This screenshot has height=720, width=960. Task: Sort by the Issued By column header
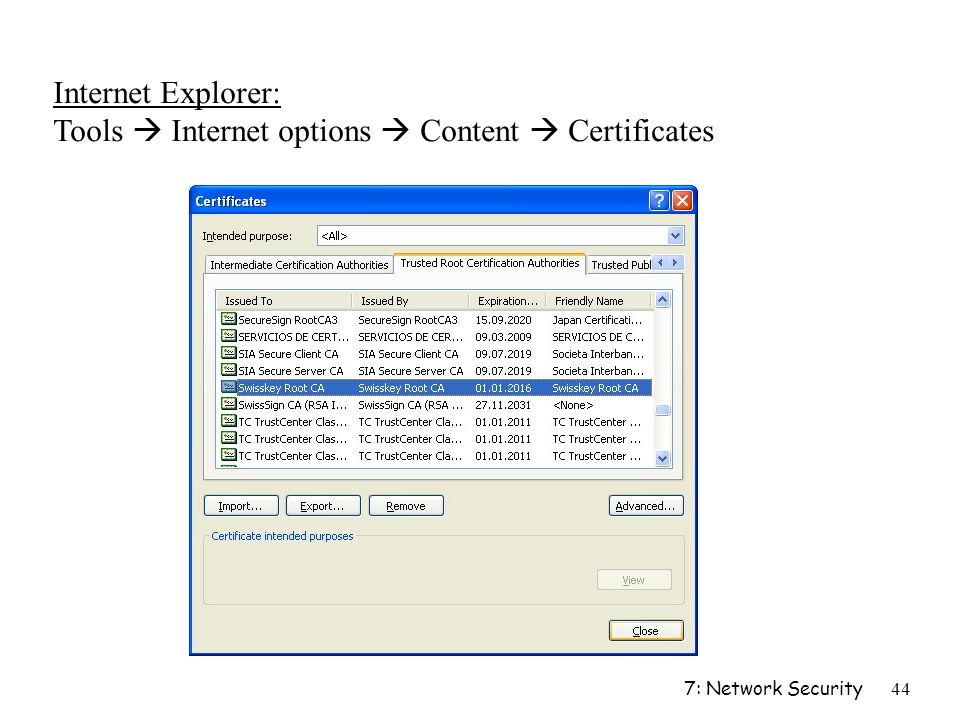[410, 301]
